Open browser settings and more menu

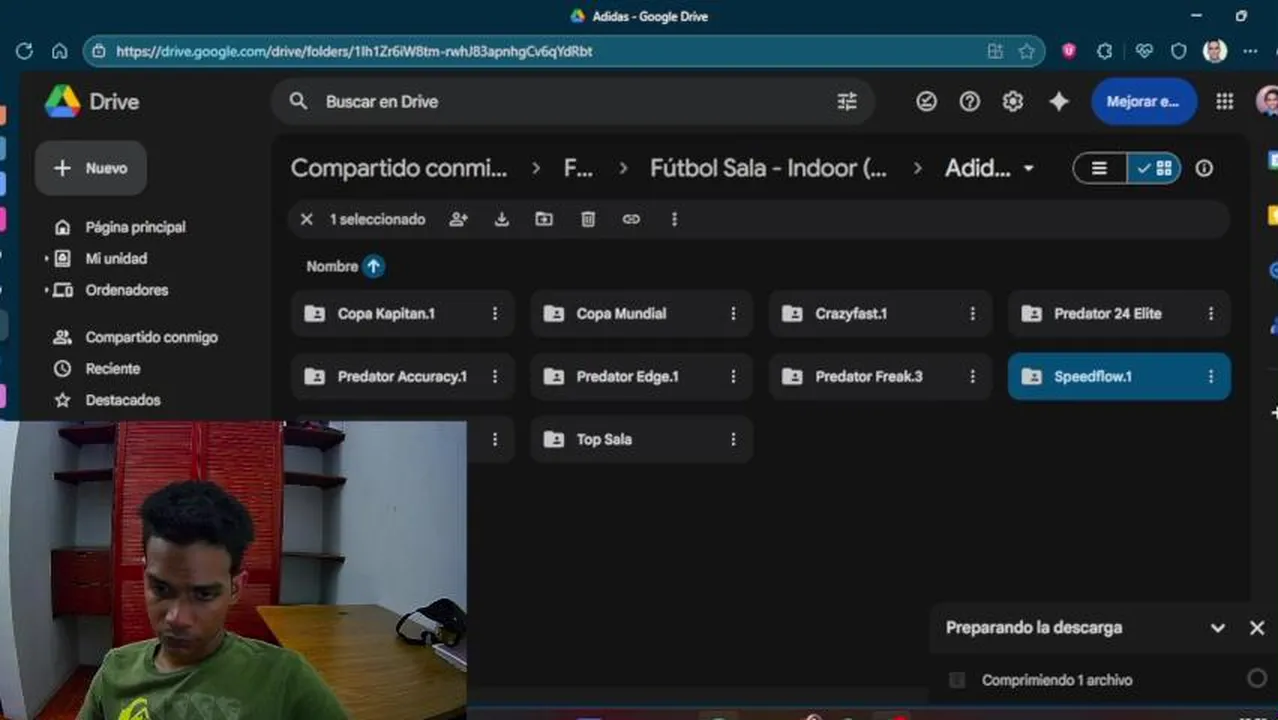[x=1250, y=51]
